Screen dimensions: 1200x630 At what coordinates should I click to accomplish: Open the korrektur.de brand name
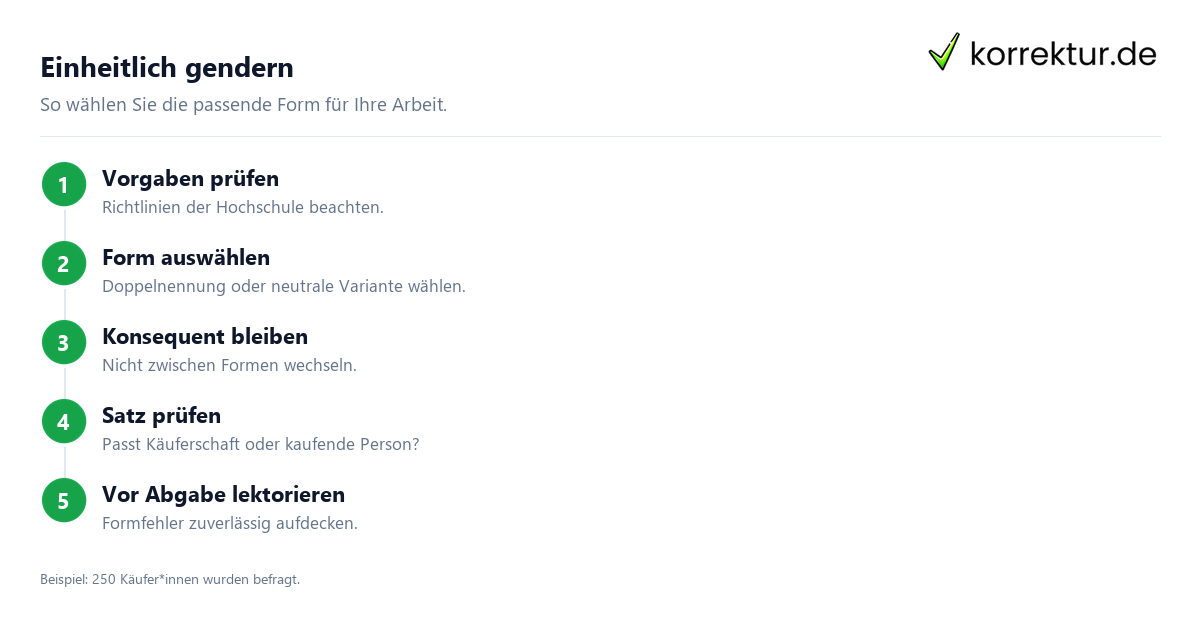(1063, 54)
